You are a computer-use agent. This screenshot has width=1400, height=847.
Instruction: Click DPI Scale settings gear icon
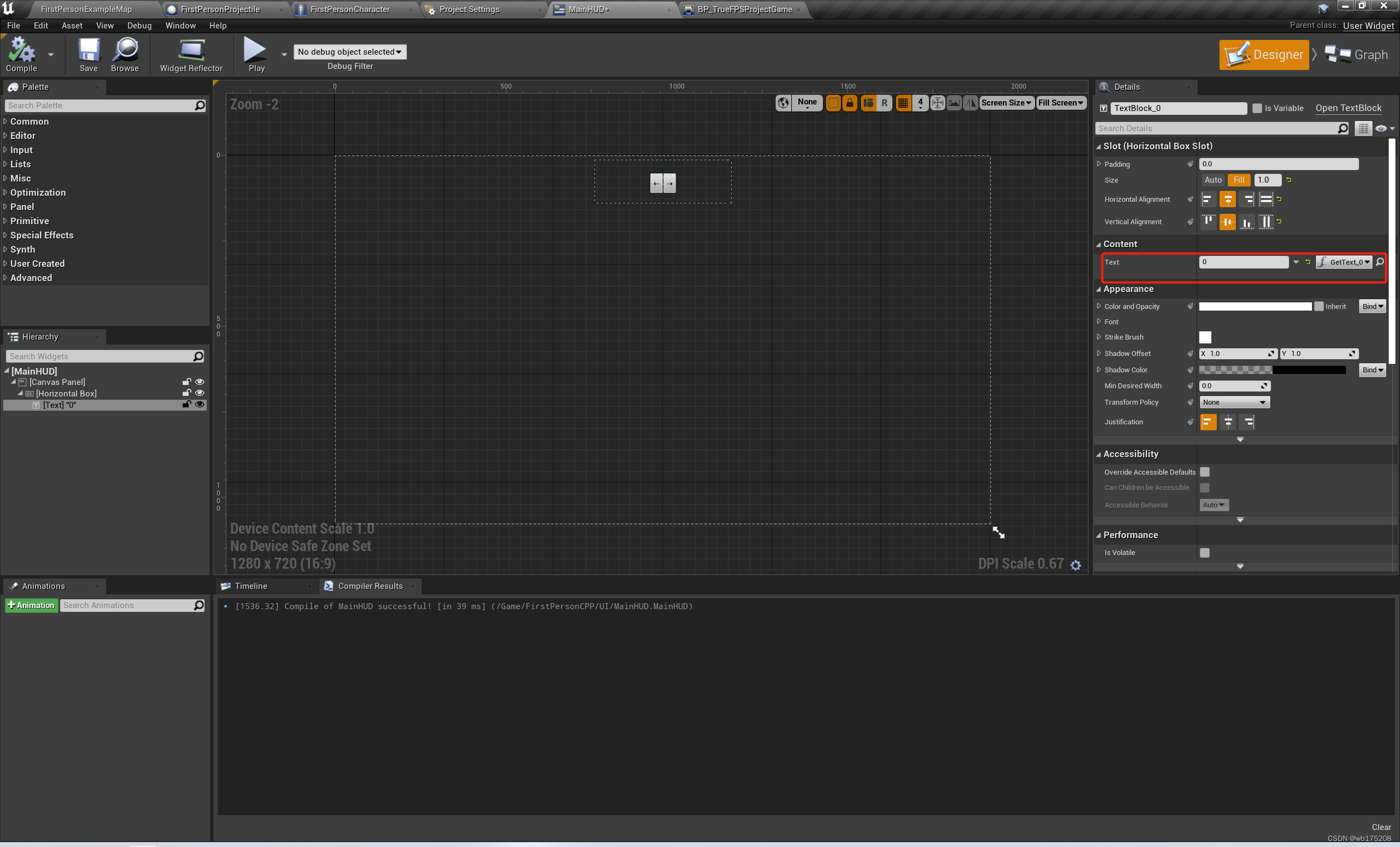1076,565
